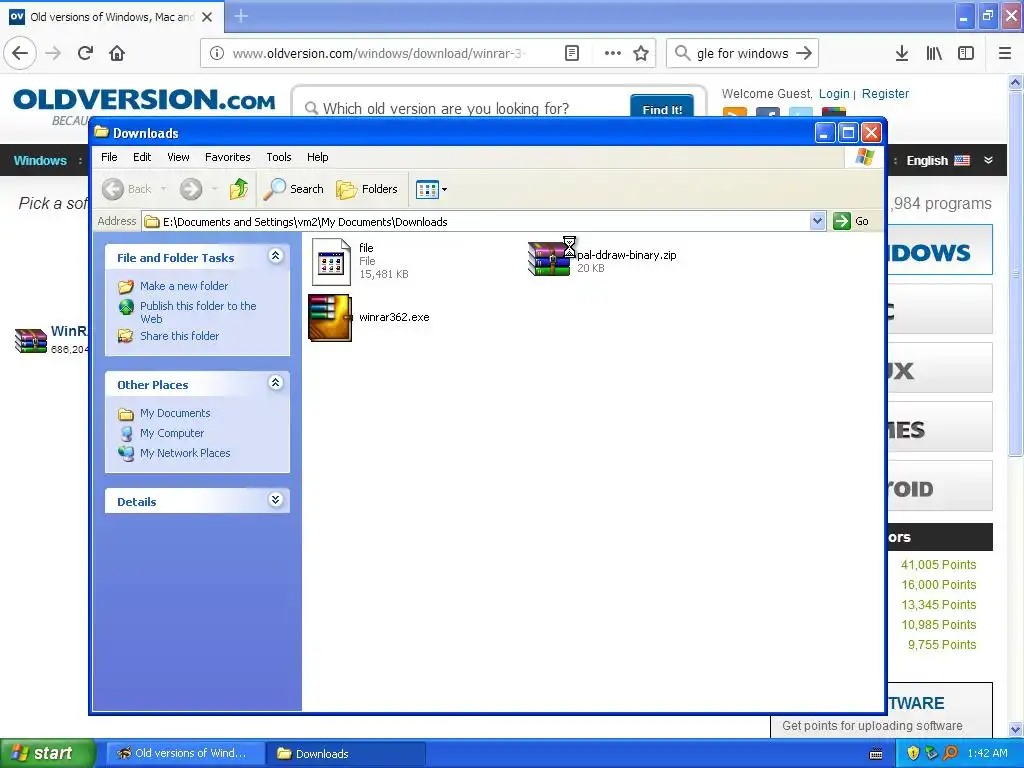The height and width of the screenshot is (768, 1024).
Task: Click the magnifier icon in system tray
Action: point(950,753)
